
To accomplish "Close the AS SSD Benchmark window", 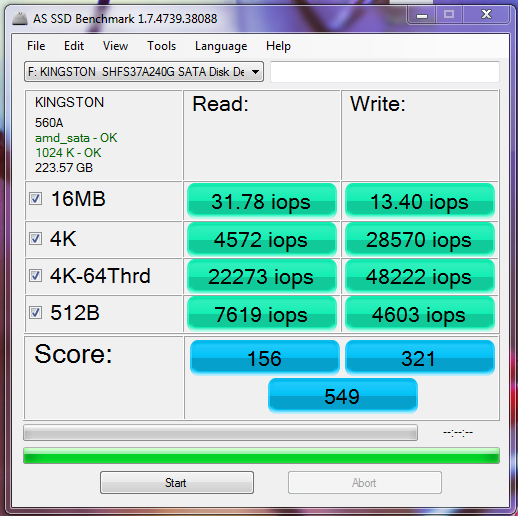I will [x=486, y=15].
